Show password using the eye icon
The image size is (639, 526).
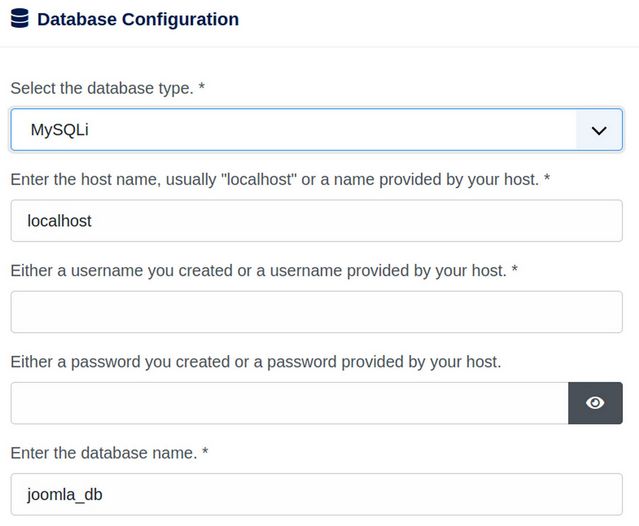[x=595, y=403]
